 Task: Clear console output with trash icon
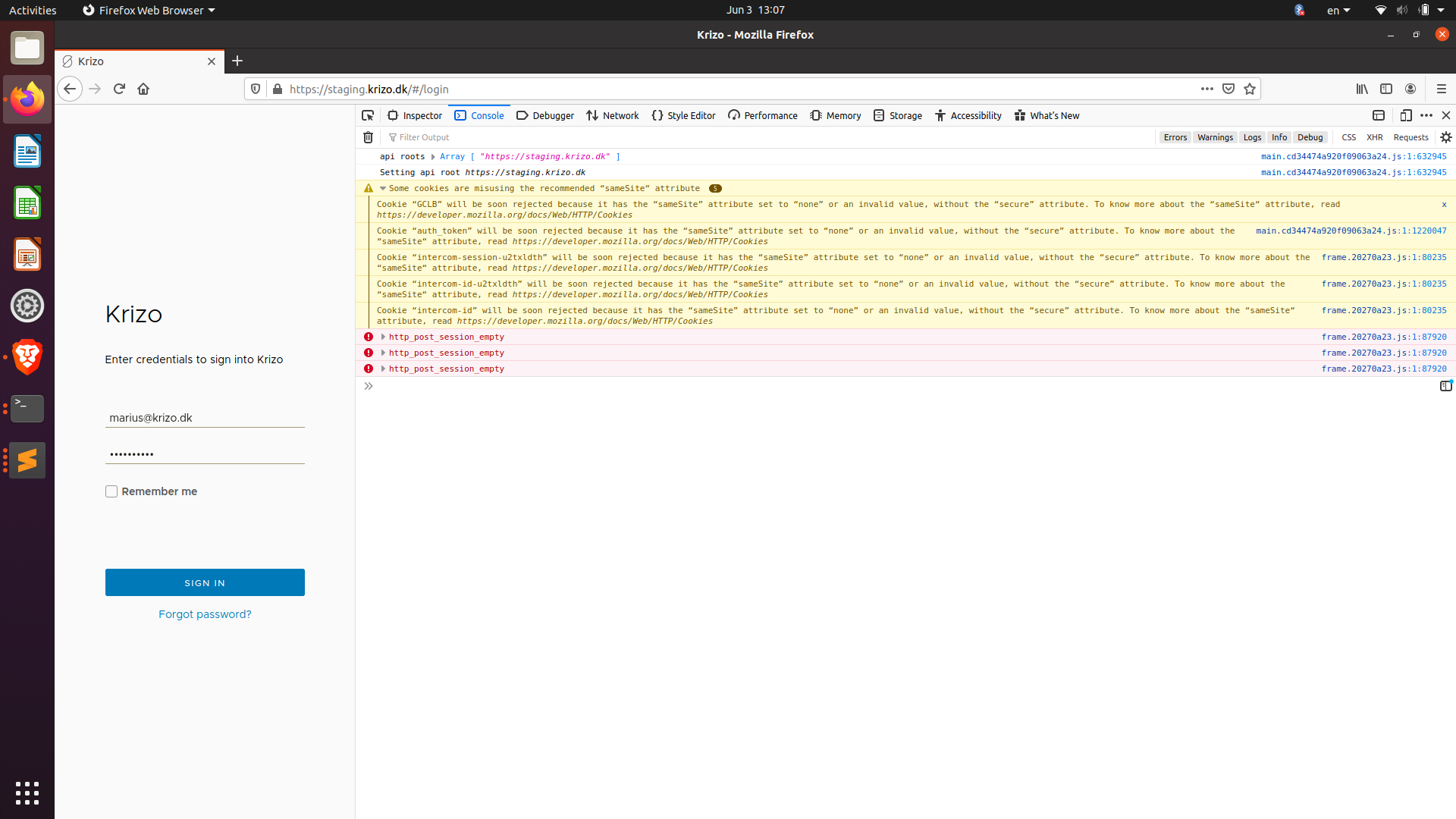(369, 137)
